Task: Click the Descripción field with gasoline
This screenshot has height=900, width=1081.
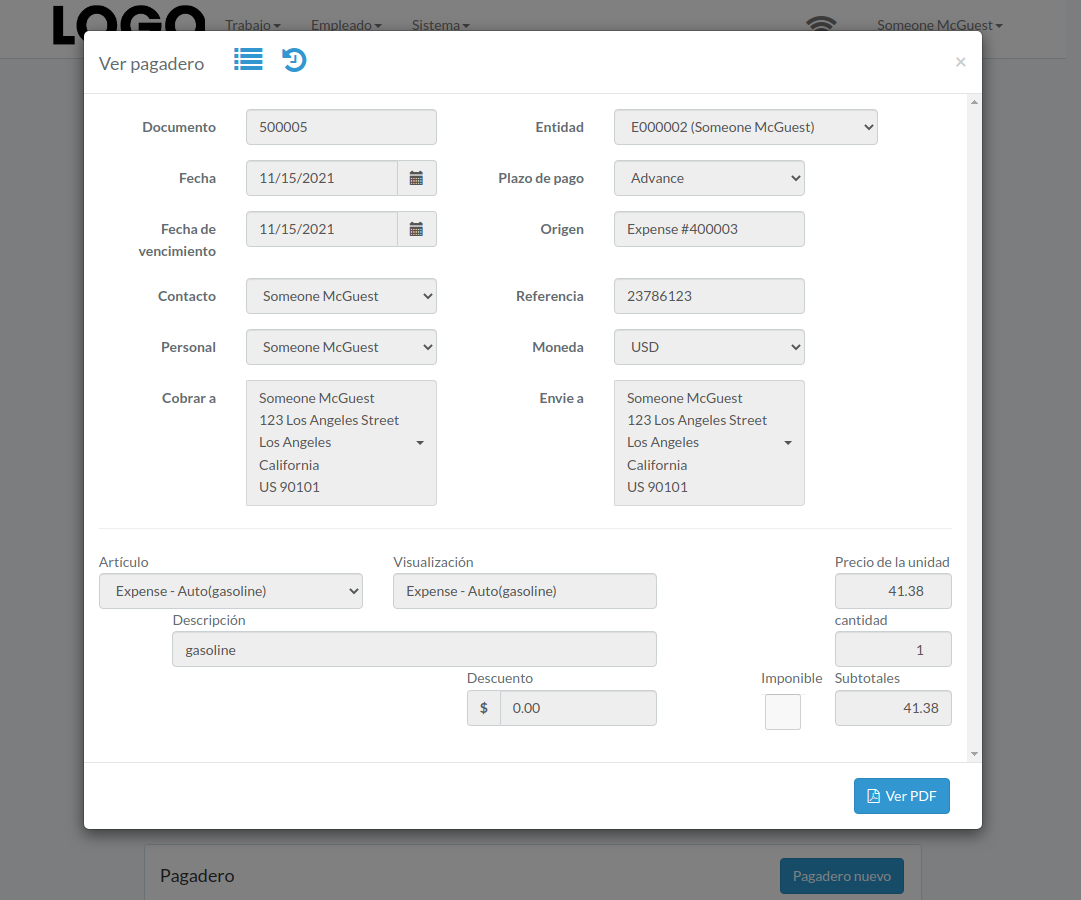Action: 414,650
